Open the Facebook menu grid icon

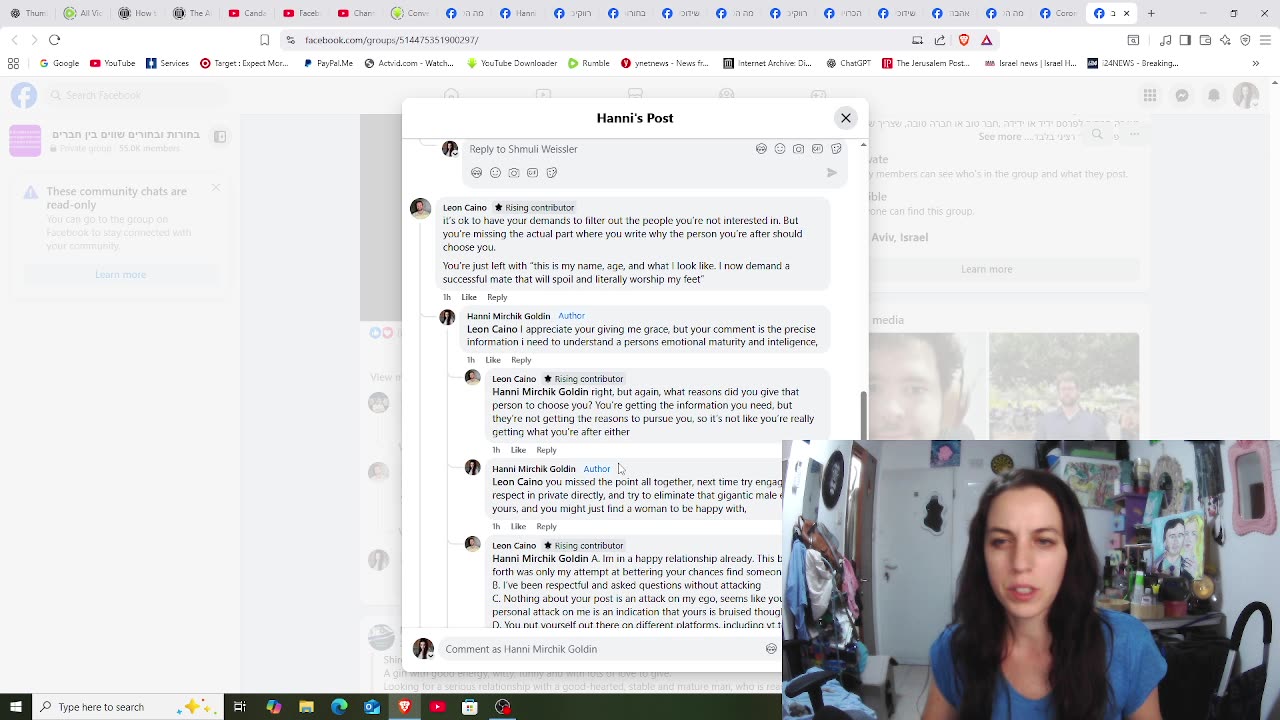pyautogui.click(x=1150, y=95)
